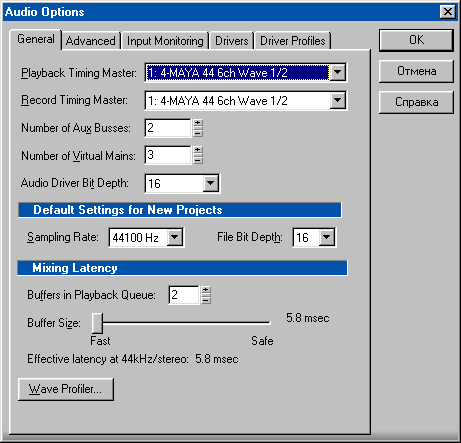Click the Отмена cancel button
The image size is (461, 443).
416,71
